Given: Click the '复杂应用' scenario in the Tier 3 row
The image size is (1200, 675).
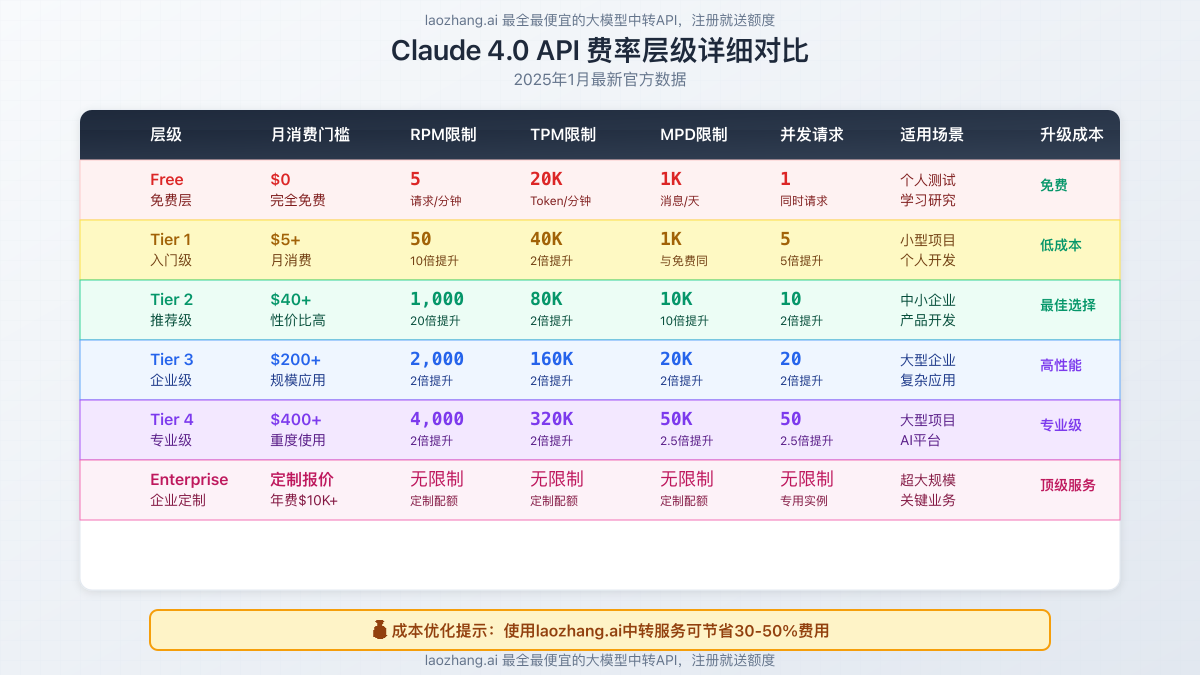Looking at the screenshot, I should (928, 380).
